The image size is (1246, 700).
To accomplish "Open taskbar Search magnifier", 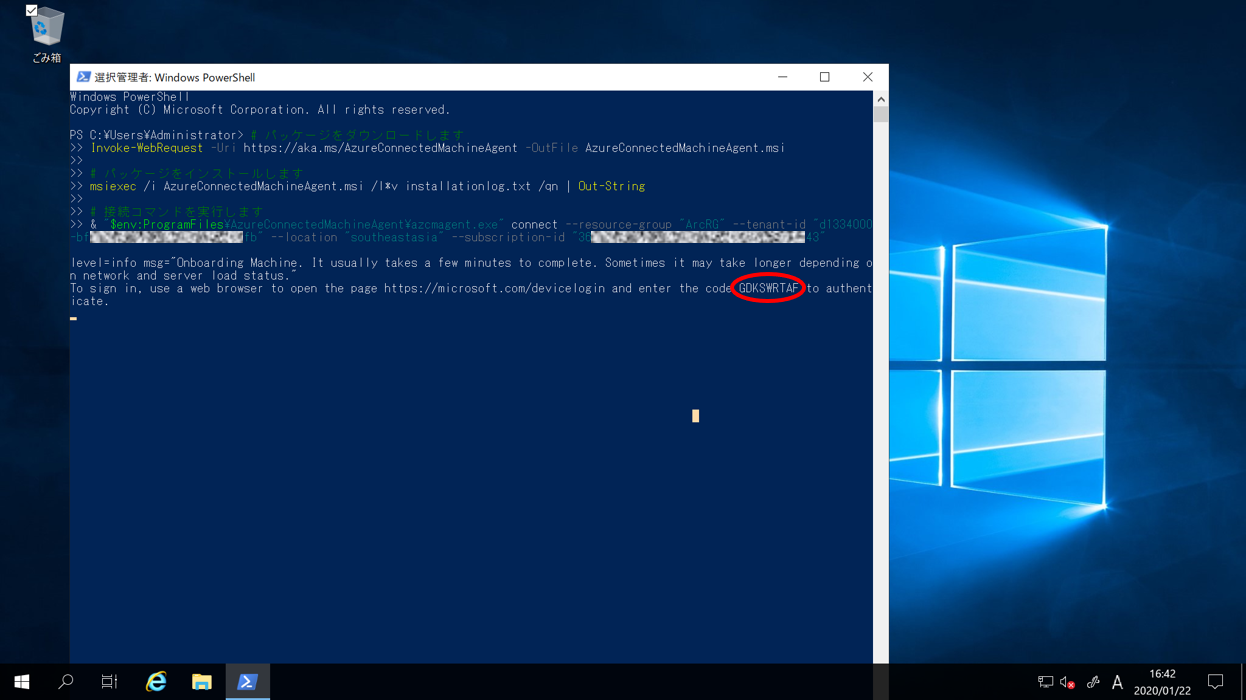I will 66,682.
